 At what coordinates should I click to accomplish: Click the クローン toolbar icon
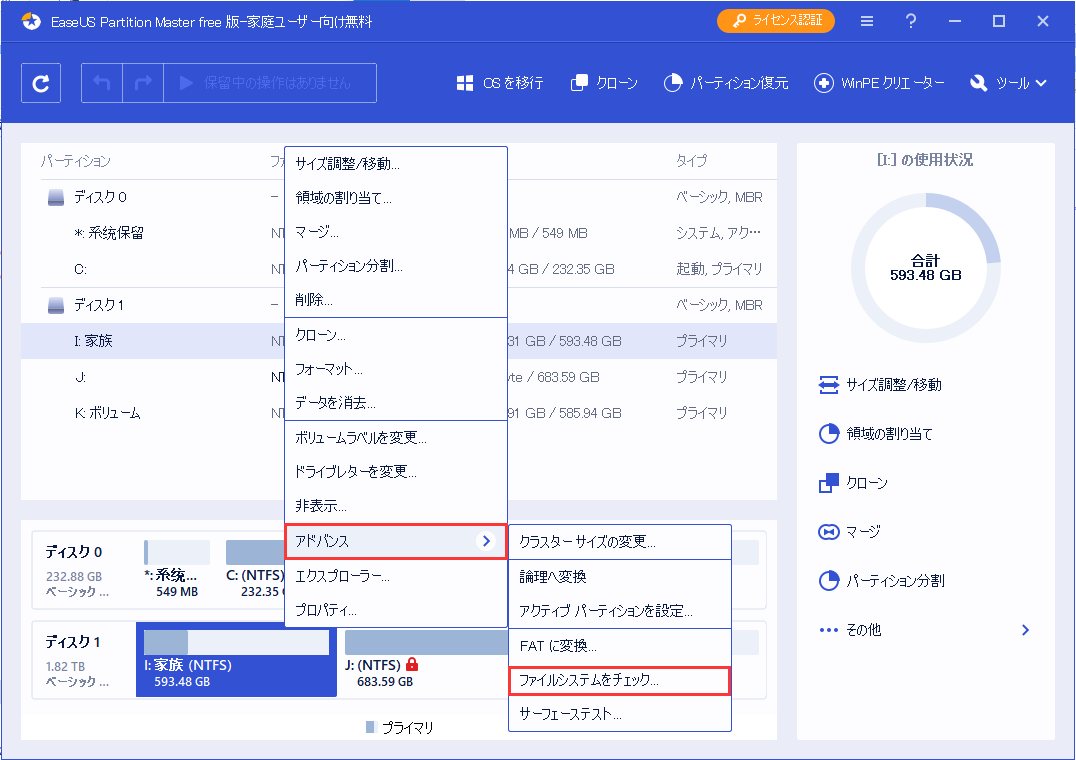tap(579, 83)
